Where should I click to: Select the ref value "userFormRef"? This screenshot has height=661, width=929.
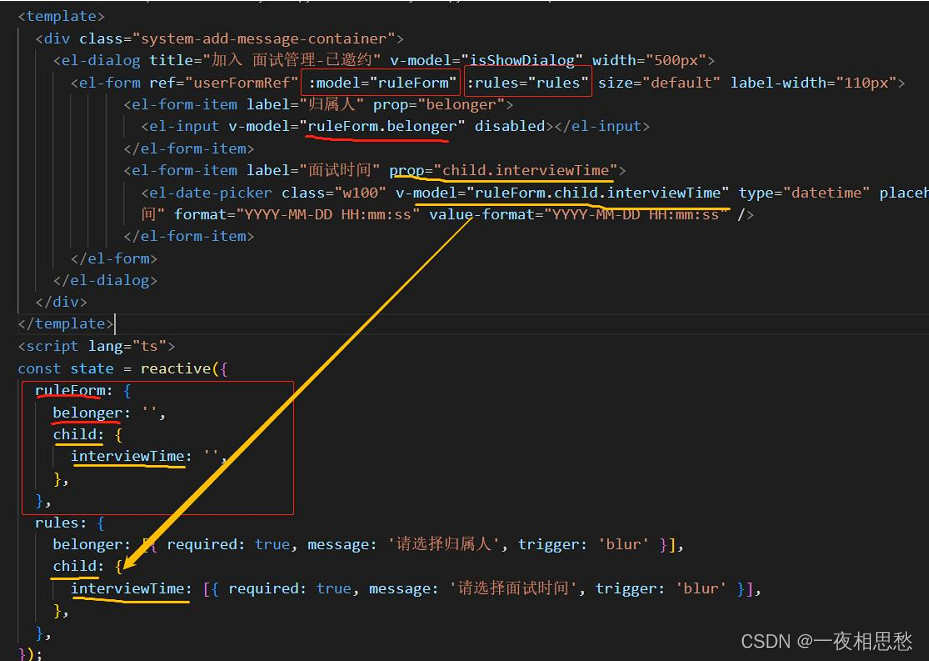[x=242, y=82]
